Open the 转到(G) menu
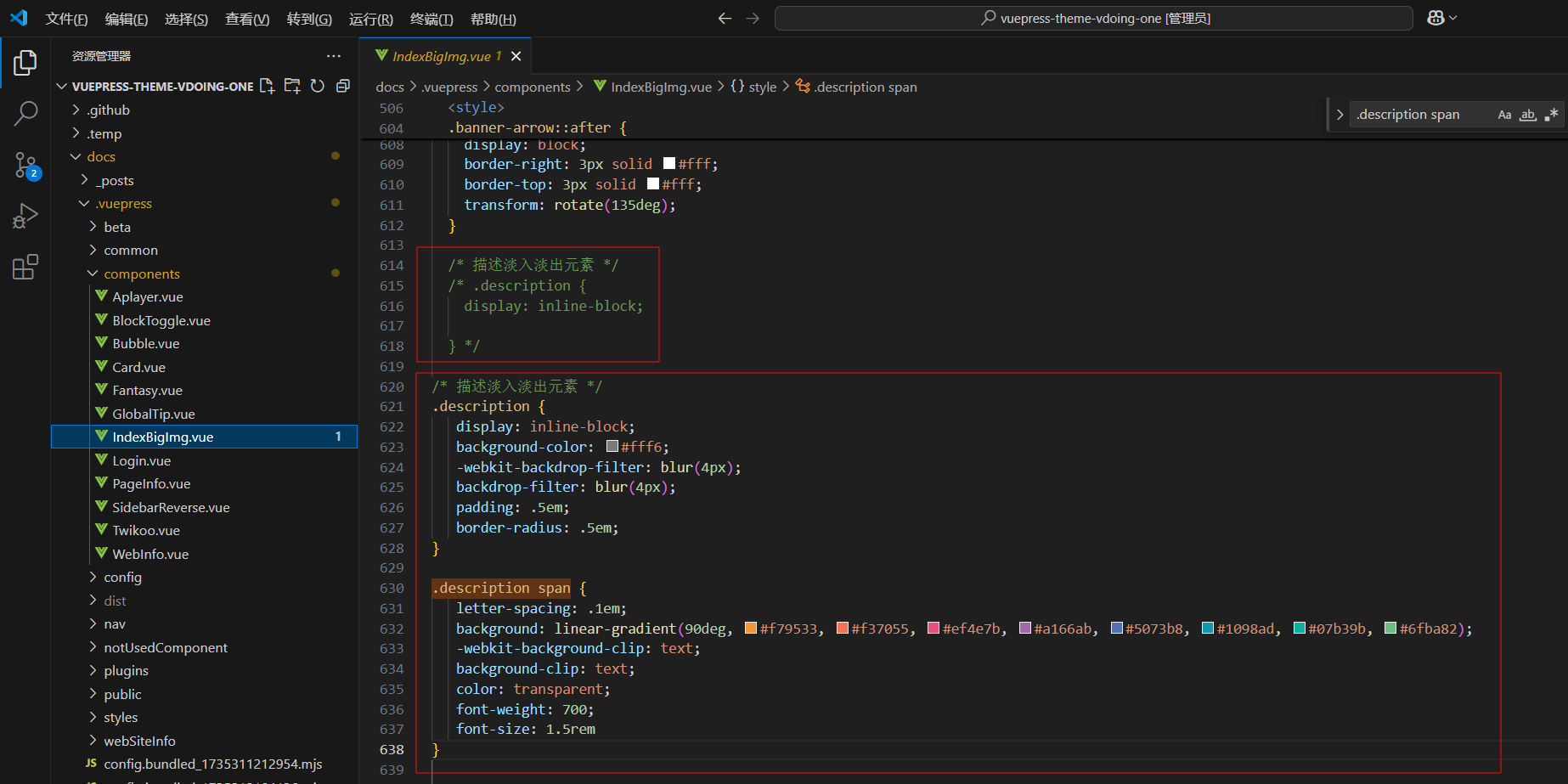This screenshot has height=784, width=1568. click(x=309, y=19)
